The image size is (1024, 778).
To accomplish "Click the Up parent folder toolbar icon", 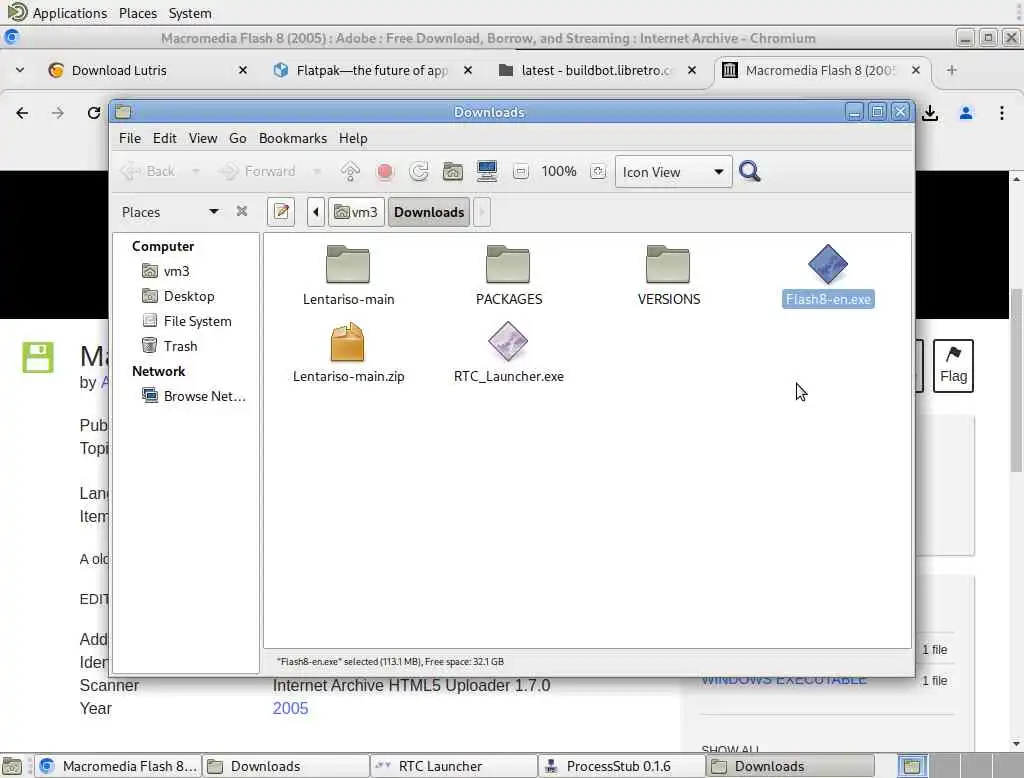I will 350,172.
